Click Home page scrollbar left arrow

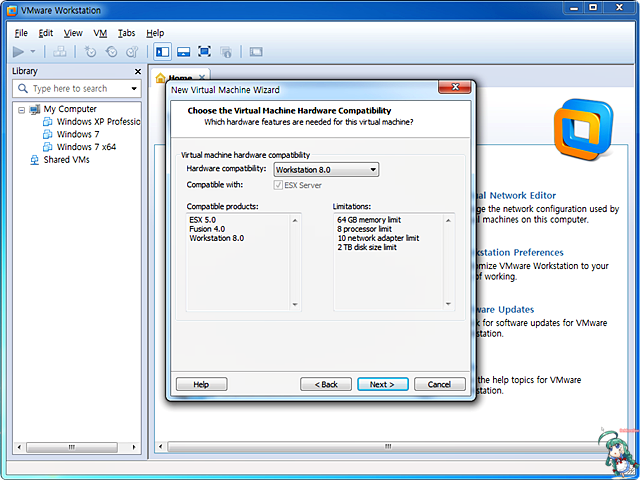tap(161, 447)
